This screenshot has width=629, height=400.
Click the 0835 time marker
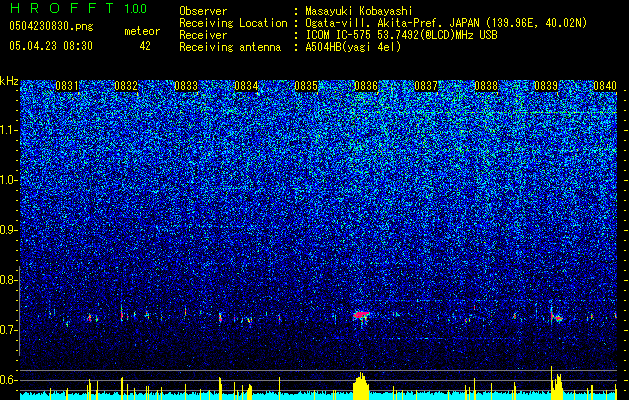tap(306, 86)
